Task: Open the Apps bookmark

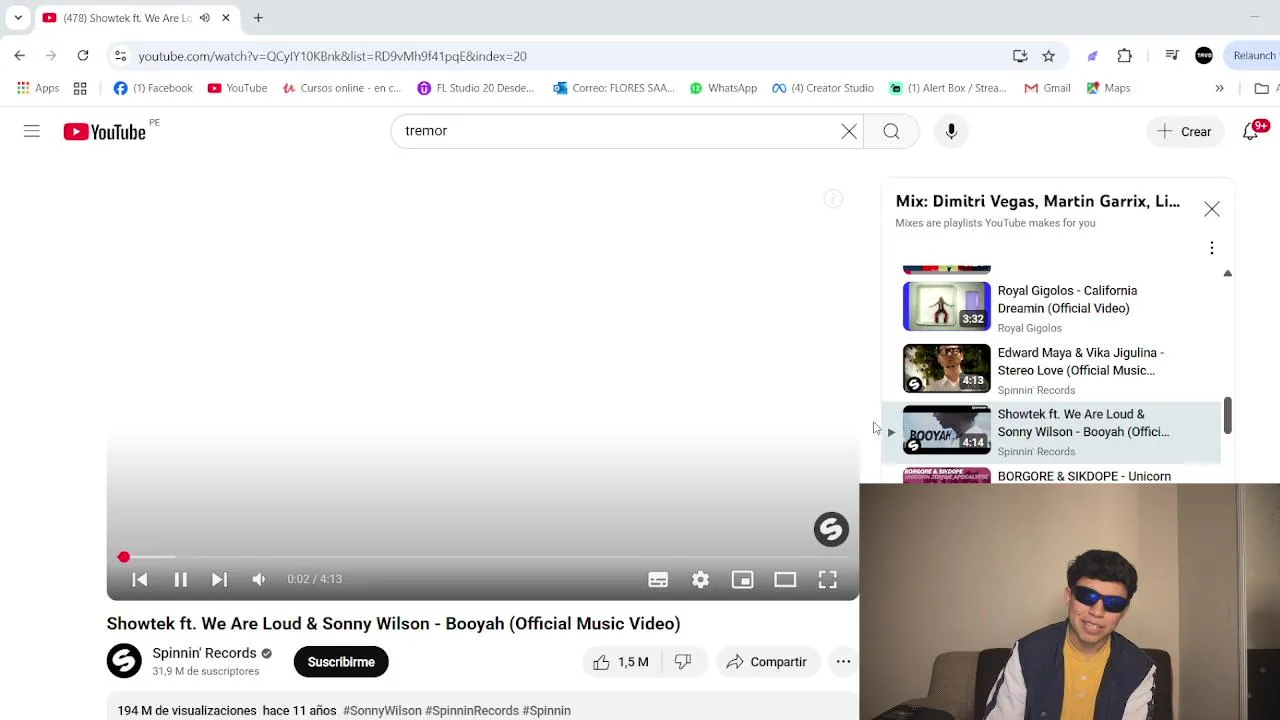Action: click(38, 88)
